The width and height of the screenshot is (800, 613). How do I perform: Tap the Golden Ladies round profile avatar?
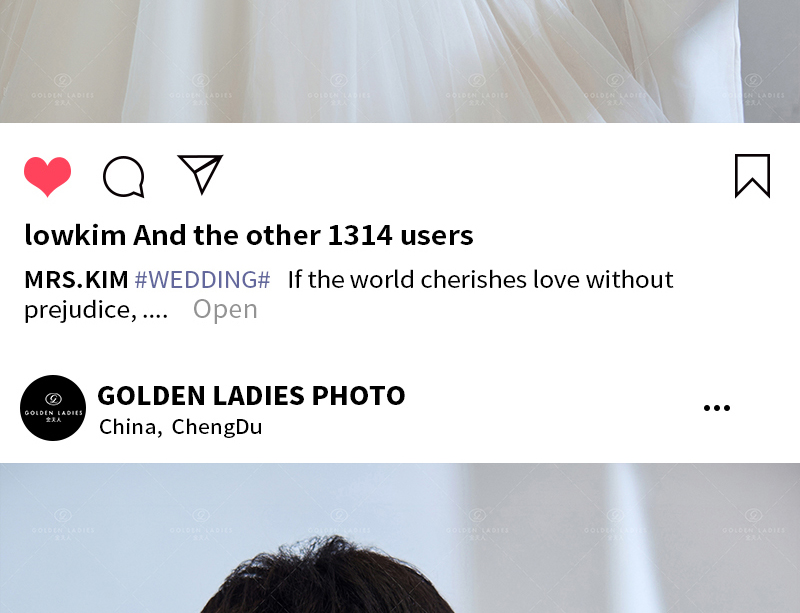pyautogui.click(x=53, y=408)
